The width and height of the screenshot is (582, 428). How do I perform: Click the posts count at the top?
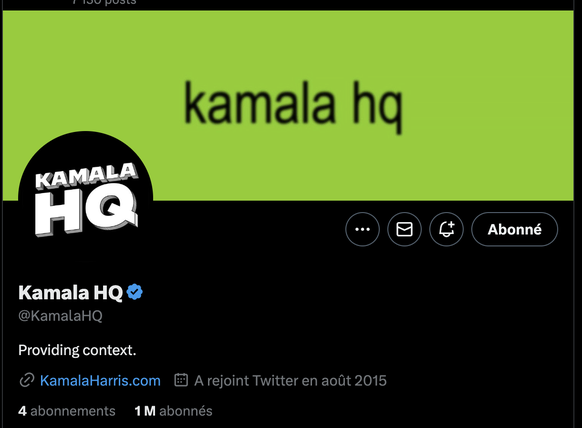pos(104,2)
